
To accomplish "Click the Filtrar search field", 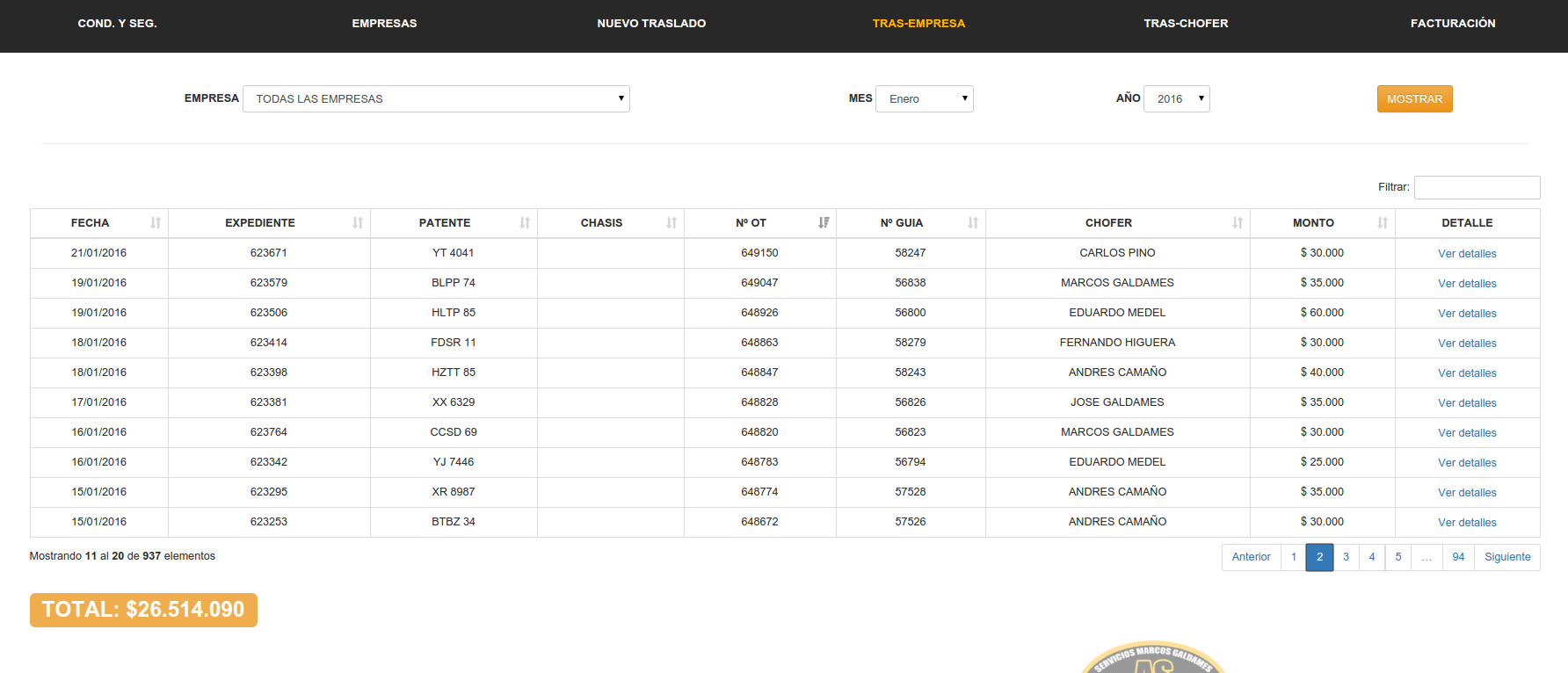I will click(1477, 187).
